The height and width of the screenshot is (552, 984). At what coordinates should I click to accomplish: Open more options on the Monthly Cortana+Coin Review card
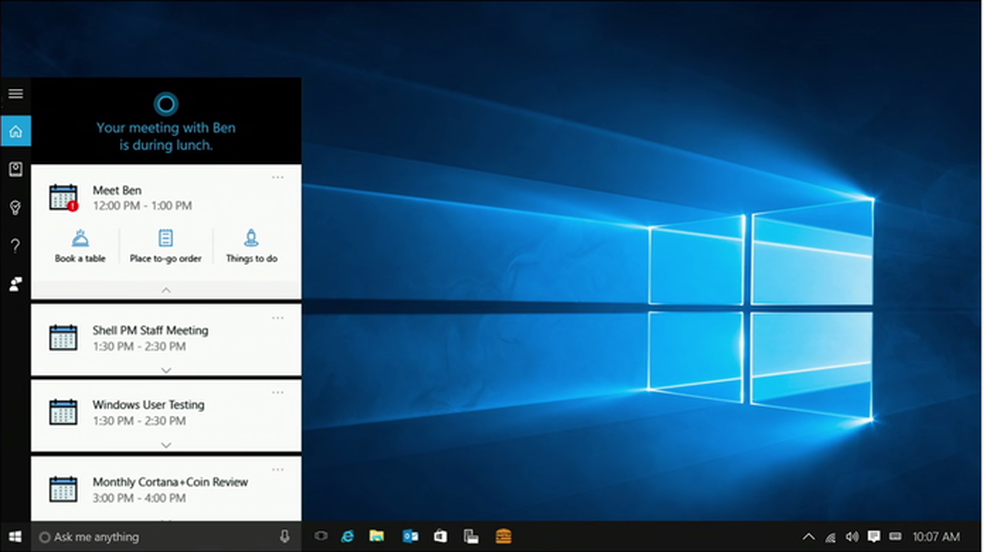click(x=278, y=470)
